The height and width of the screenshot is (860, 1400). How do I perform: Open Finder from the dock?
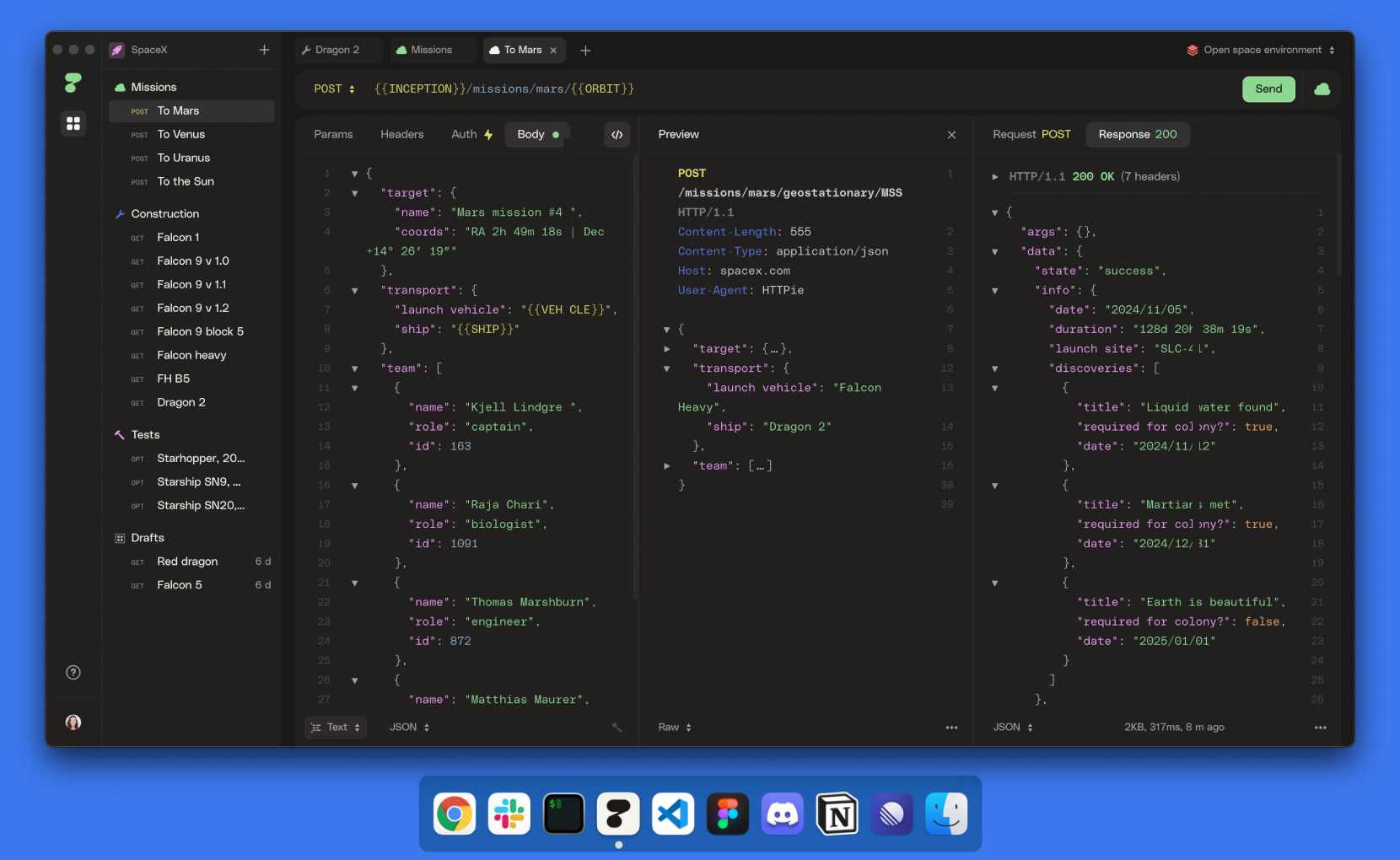point(946,814)
